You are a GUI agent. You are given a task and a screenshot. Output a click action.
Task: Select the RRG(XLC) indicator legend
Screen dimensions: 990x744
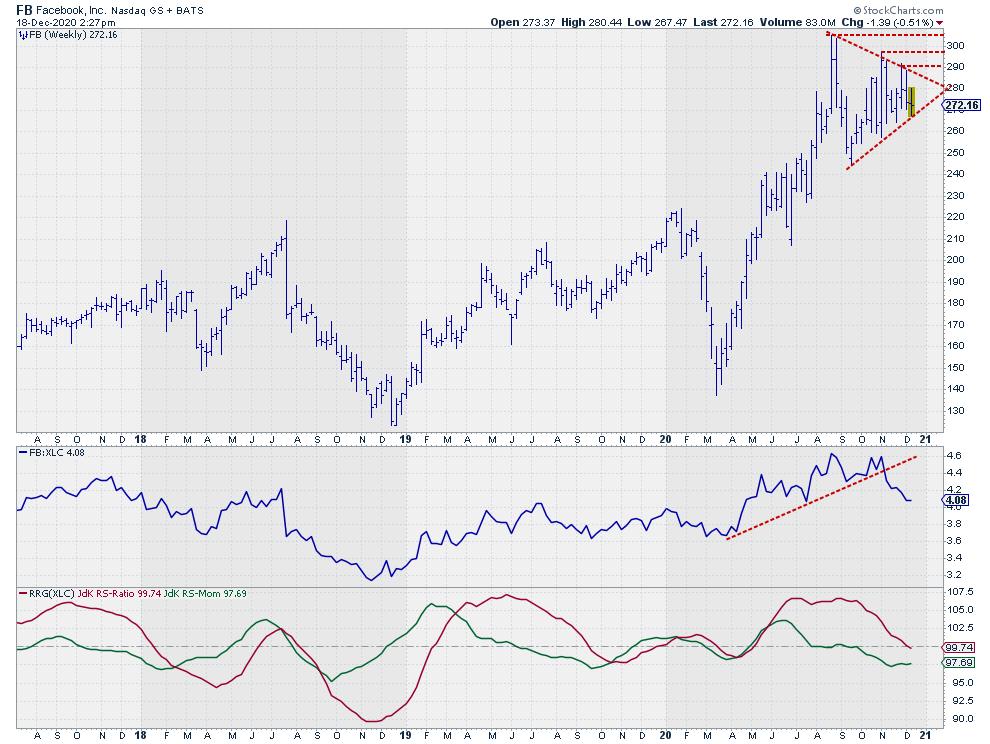pos(44,593)
